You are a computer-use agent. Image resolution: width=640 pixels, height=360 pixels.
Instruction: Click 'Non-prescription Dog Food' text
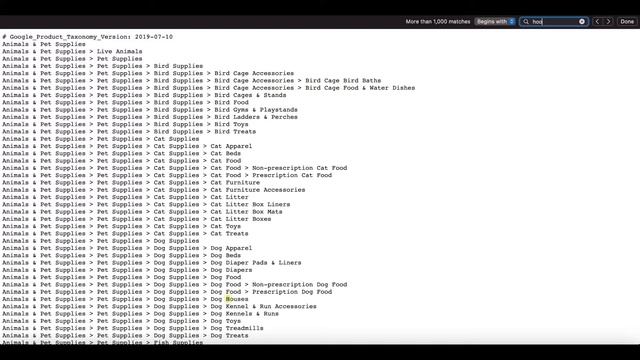(x=300, y=284)
